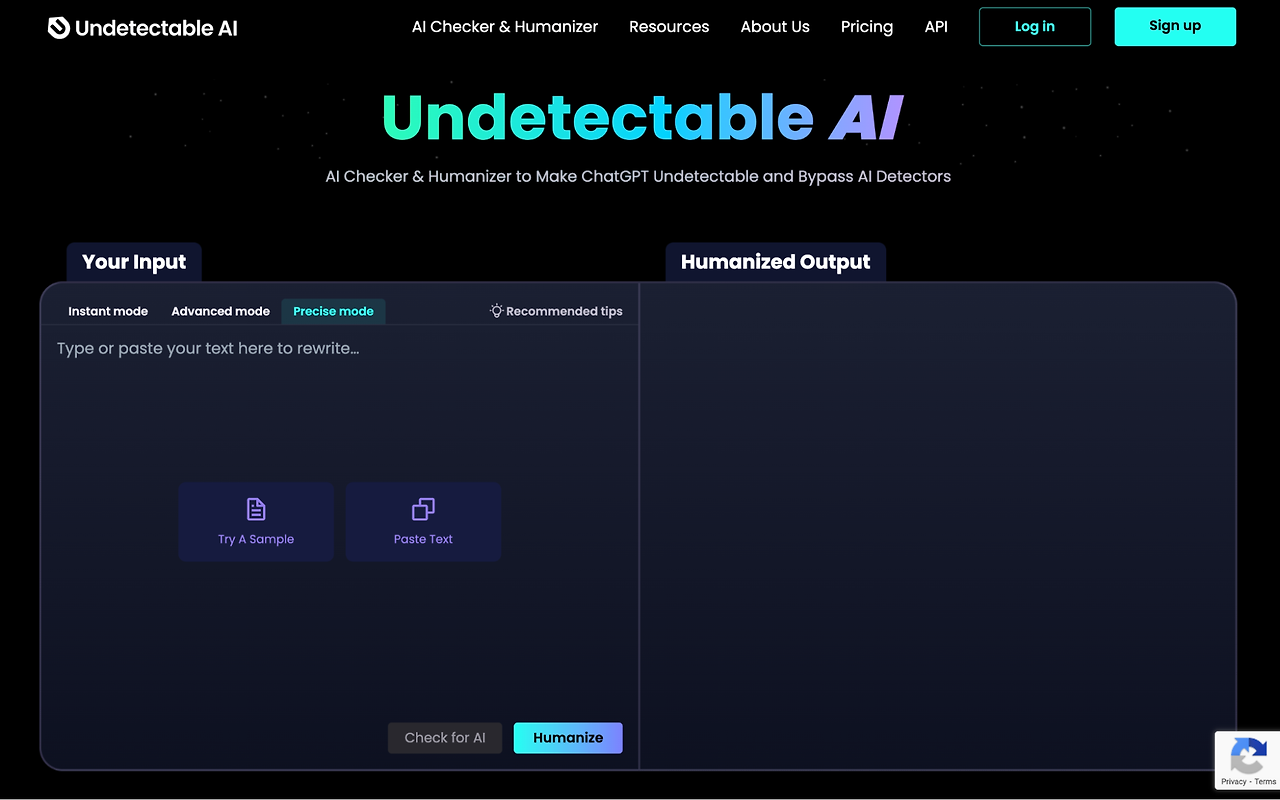Click the reCAPTCHA badge icon
The height and width of the screenshot is (800, 1280).
pyautogui.click(x=1248, y=755)
